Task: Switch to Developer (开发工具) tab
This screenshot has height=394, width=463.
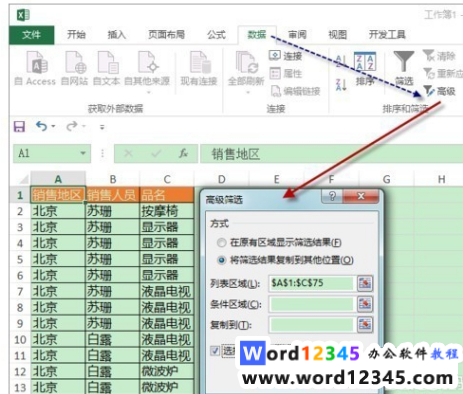Action: (x=387, y=35)
